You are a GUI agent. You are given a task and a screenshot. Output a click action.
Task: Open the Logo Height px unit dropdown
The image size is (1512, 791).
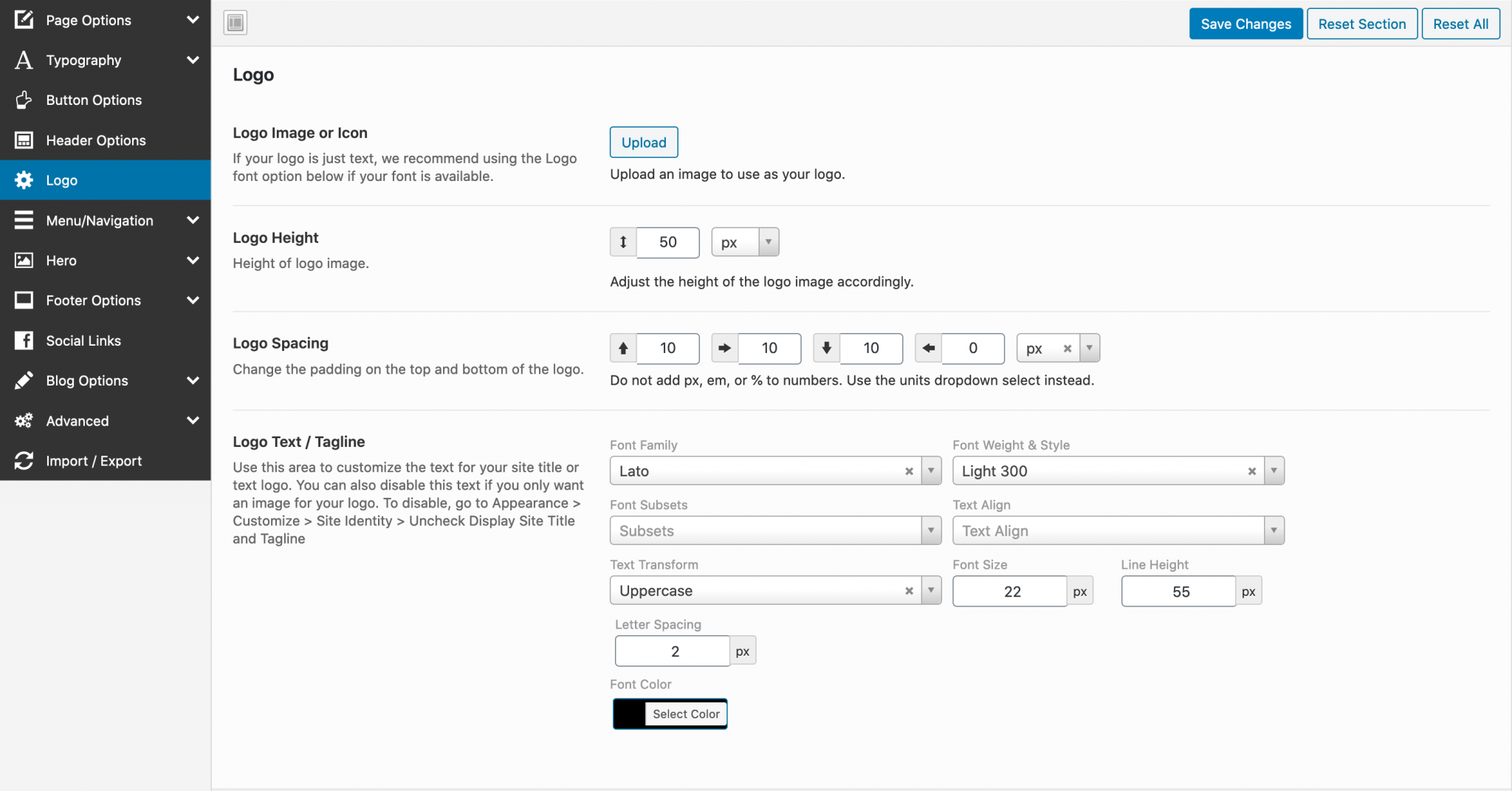pyautogui.click(x=745, y=242)
